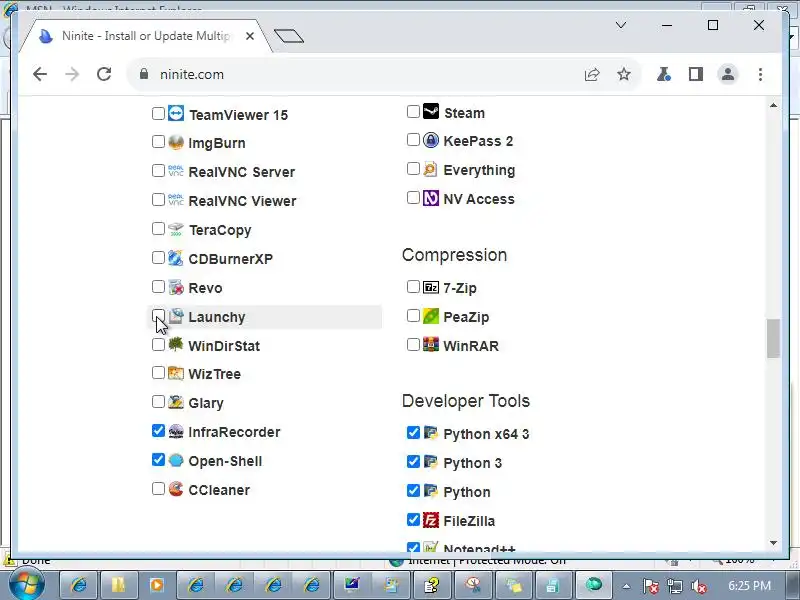This screenshot has width=800, height=600.
Task: Click the TeraCopy icon
Action: tap(176, 229)
